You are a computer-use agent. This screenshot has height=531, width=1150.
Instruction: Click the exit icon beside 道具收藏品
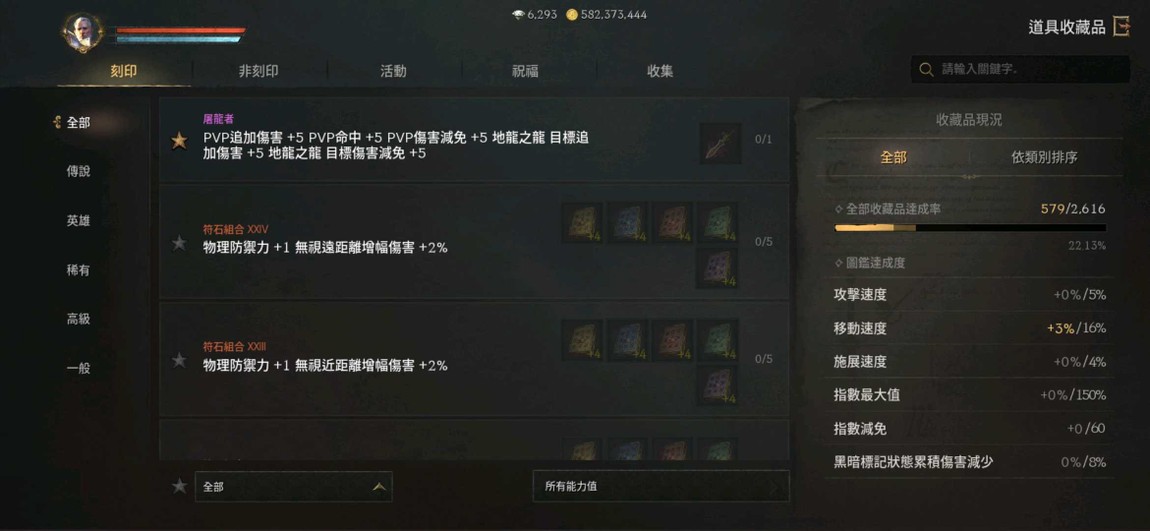coord(1121,27)
